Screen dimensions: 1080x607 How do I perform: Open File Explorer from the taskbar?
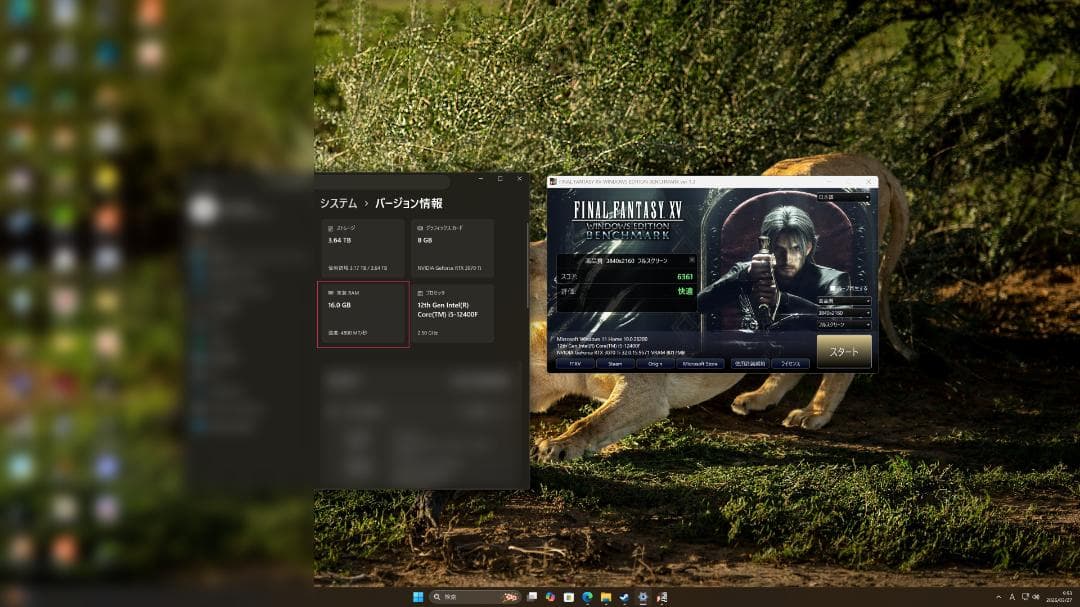tap(606, 597)
